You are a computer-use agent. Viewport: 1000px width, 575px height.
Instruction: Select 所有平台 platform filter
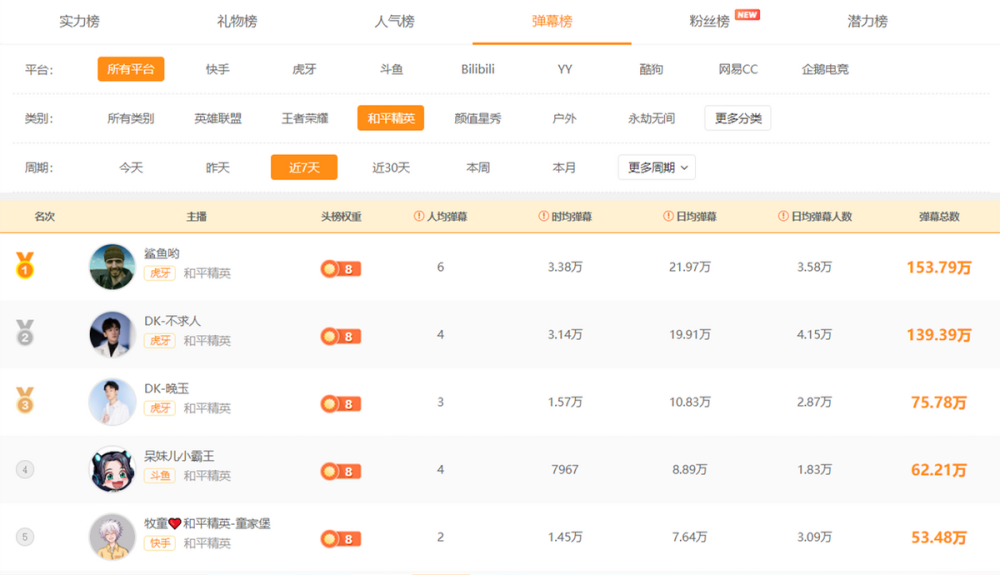point(131,69)
